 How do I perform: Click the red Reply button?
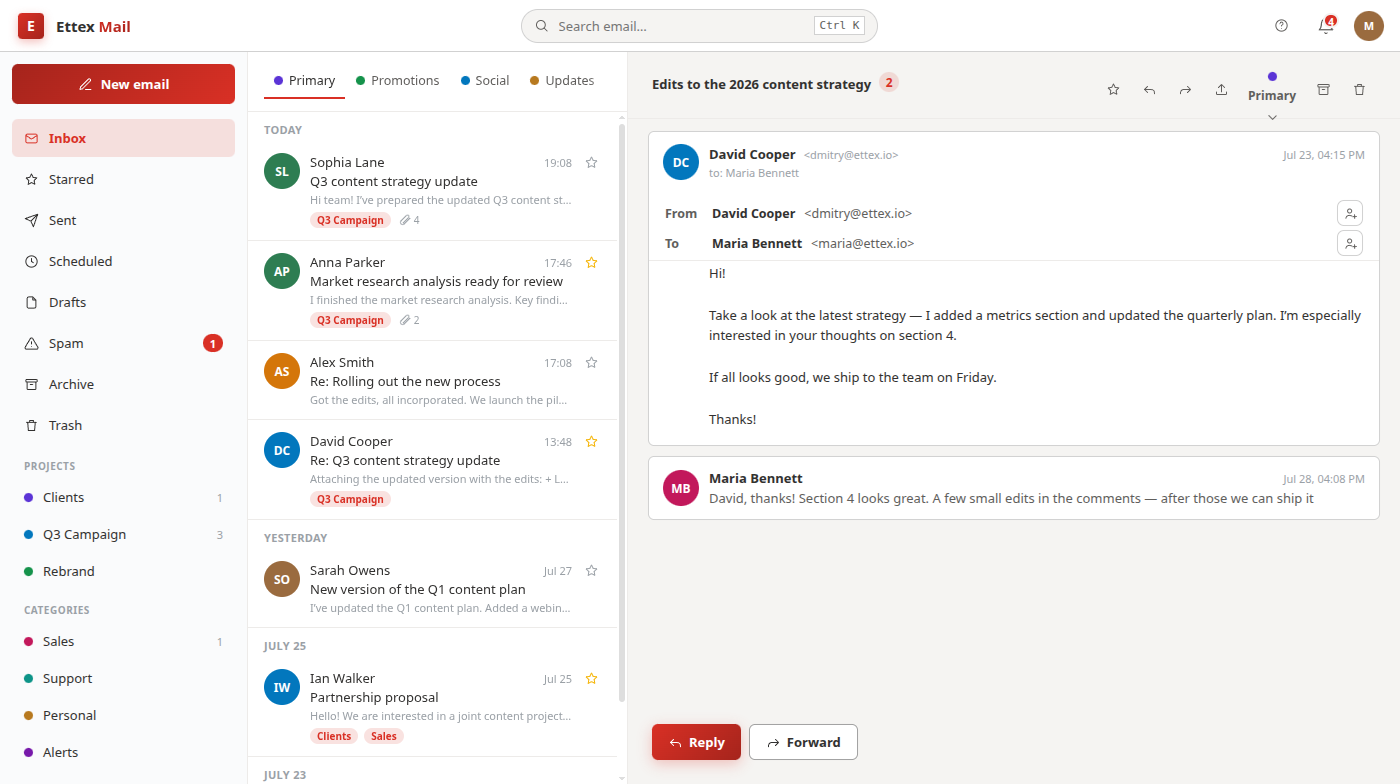pos(696,742)
